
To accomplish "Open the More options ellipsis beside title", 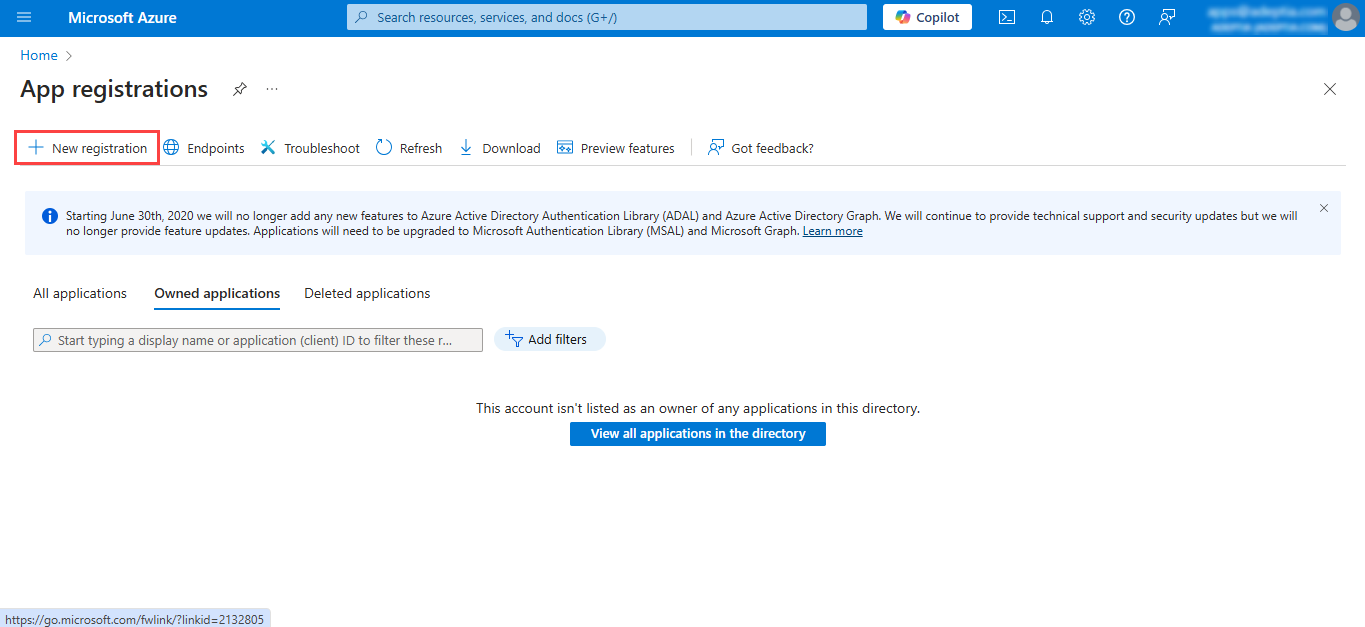I will pyautogui.click(x=272, y=89).
